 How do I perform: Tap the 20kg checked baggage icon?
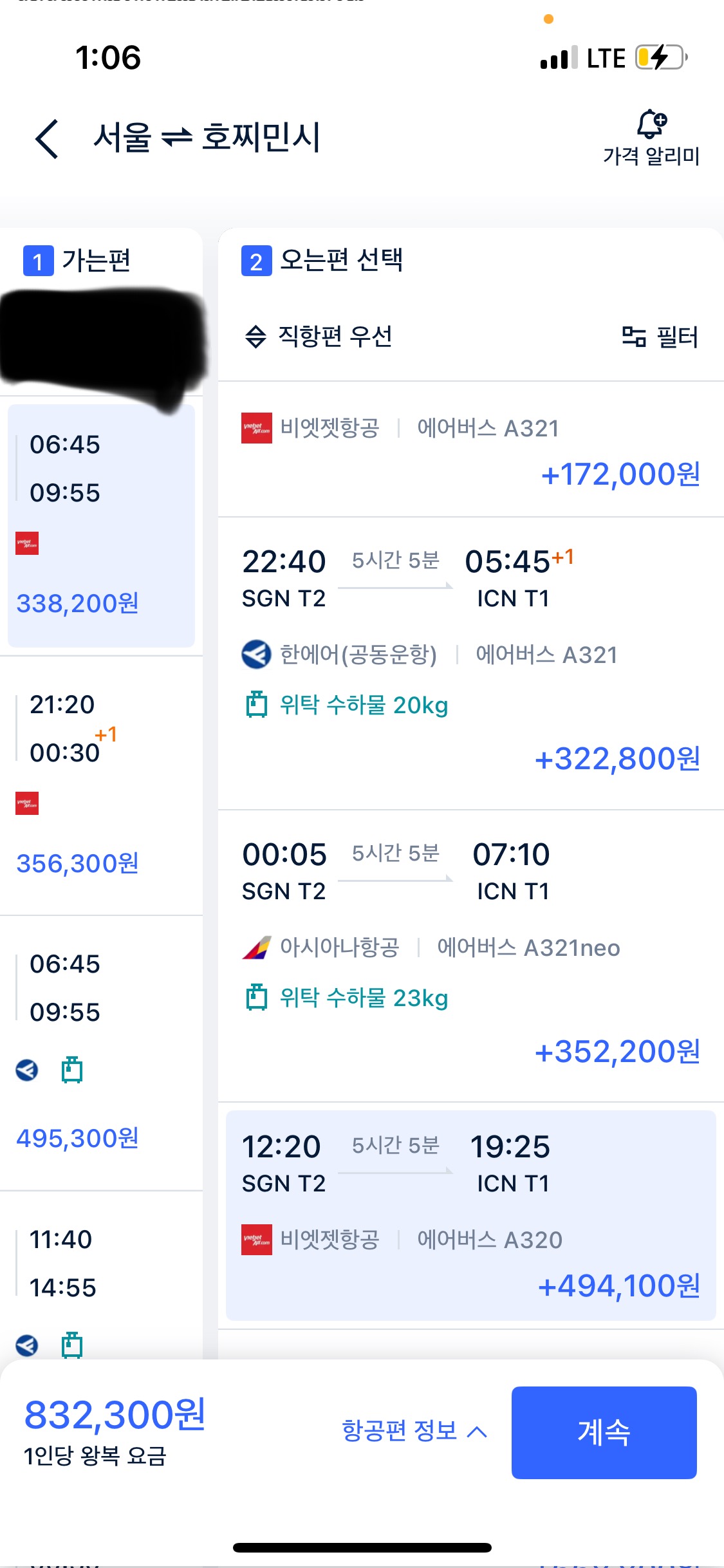pos(256,704)
